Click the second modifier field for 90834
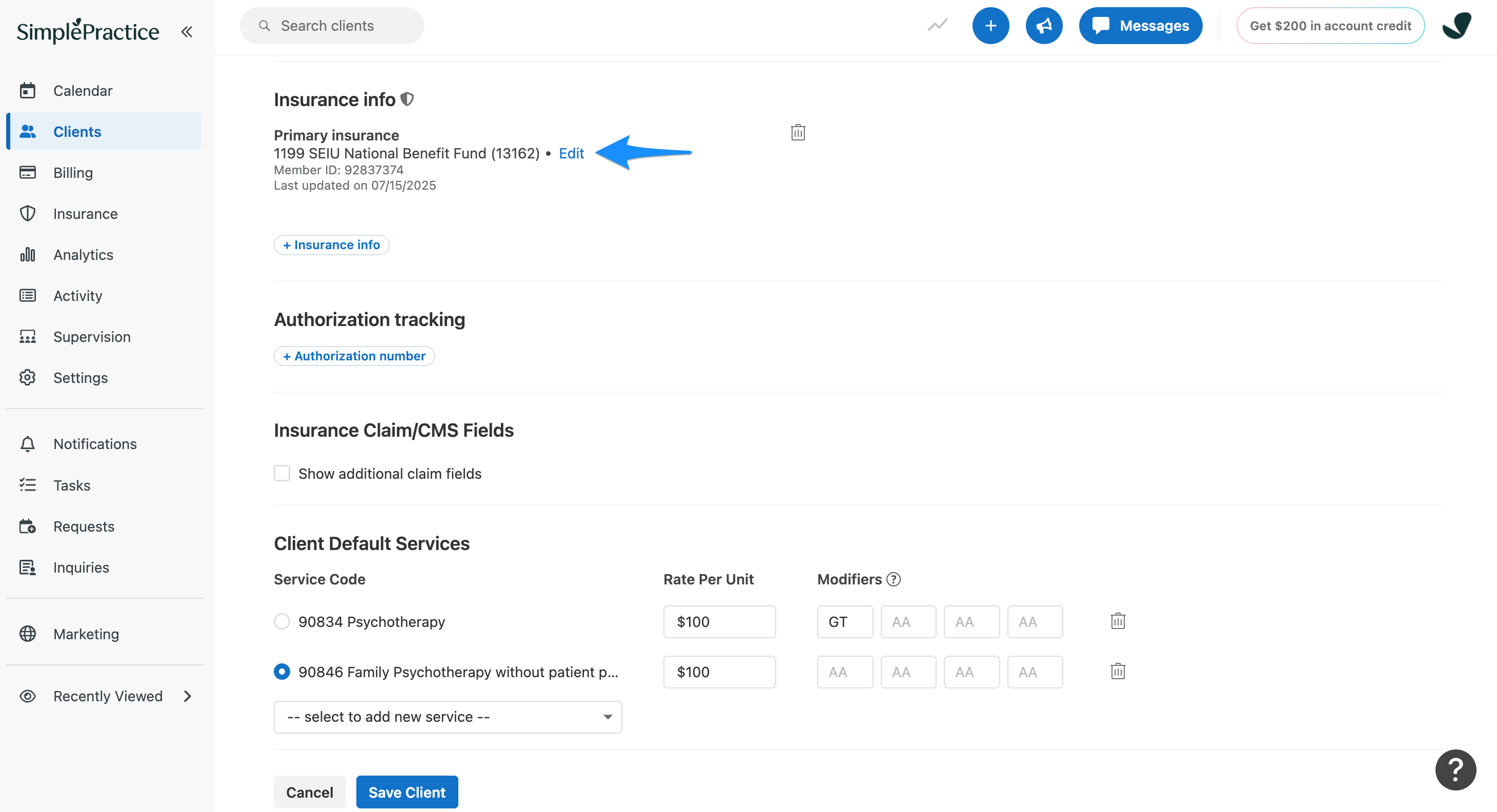1497x812 pixels. pyautogui.click(x=908, y=621)
